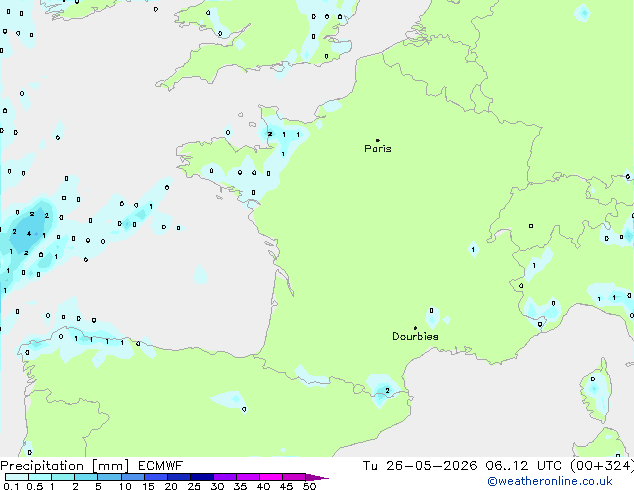The image size is (634, 490).
Task: Pick the 2–5 mm legend swatch
Action: click(x=86, y=477)
